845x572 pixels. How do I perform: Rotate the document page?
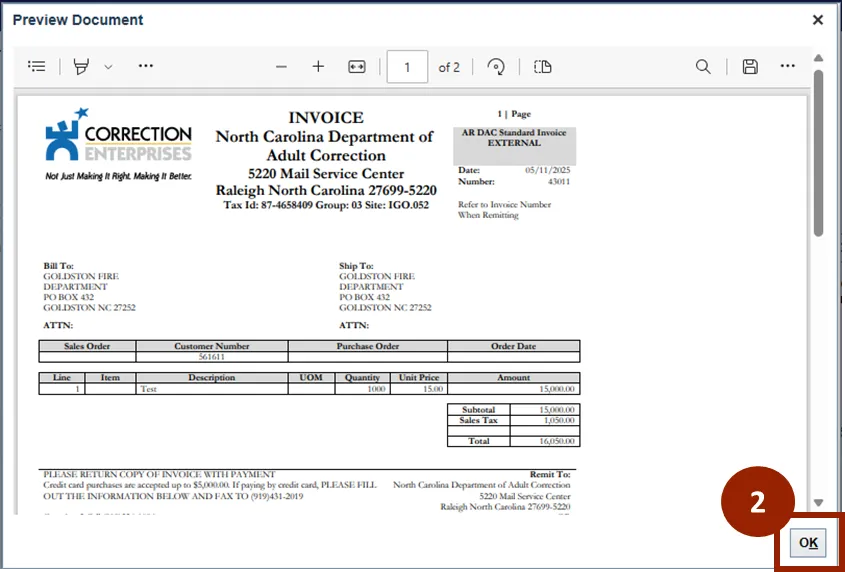point(495,67)
